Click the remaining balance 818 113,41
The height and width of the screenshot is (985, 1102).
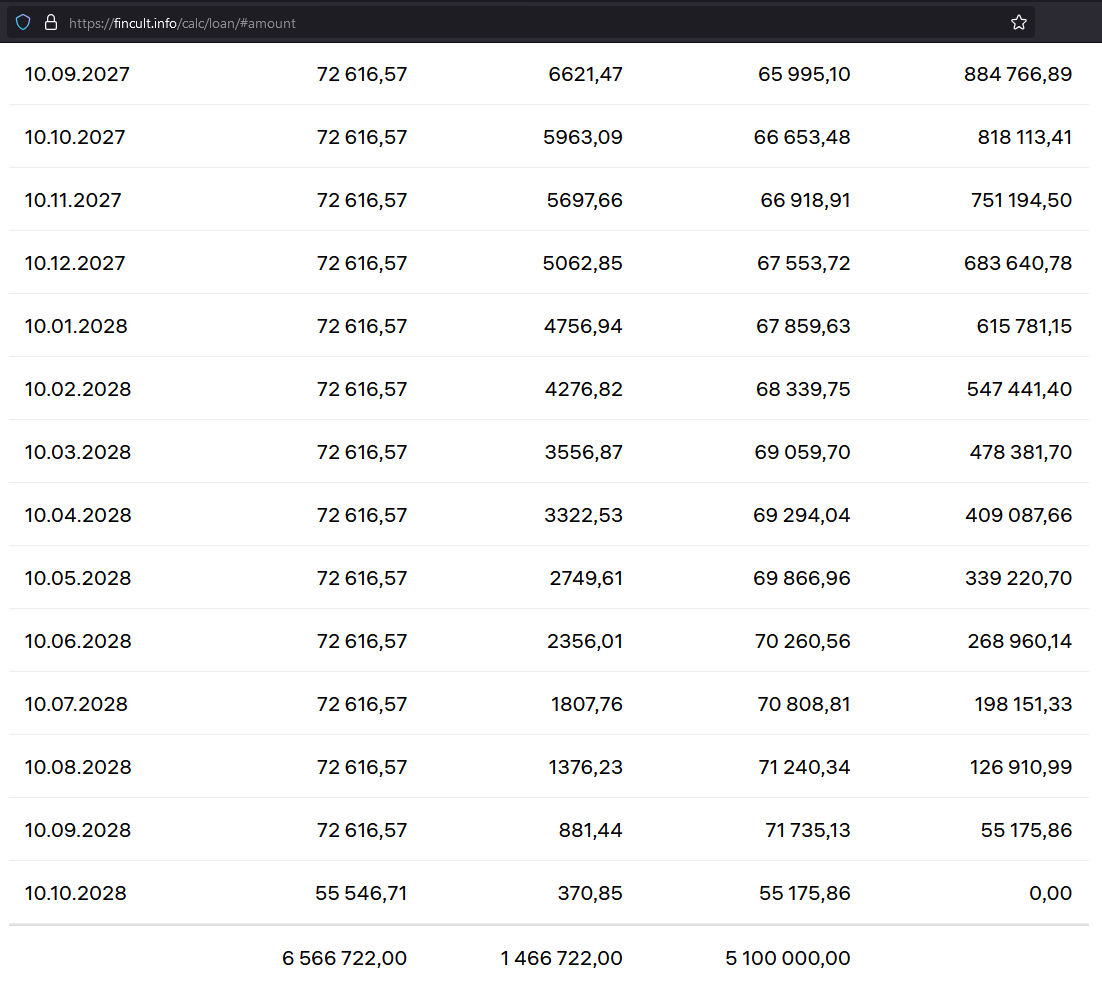point(1024,137)
